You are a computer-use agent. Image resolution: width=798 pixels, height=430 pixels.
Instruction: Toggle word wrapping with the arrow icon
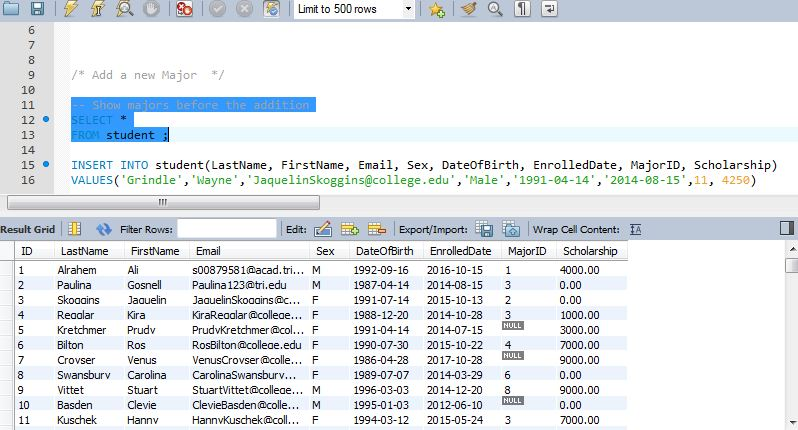point(549,9)
